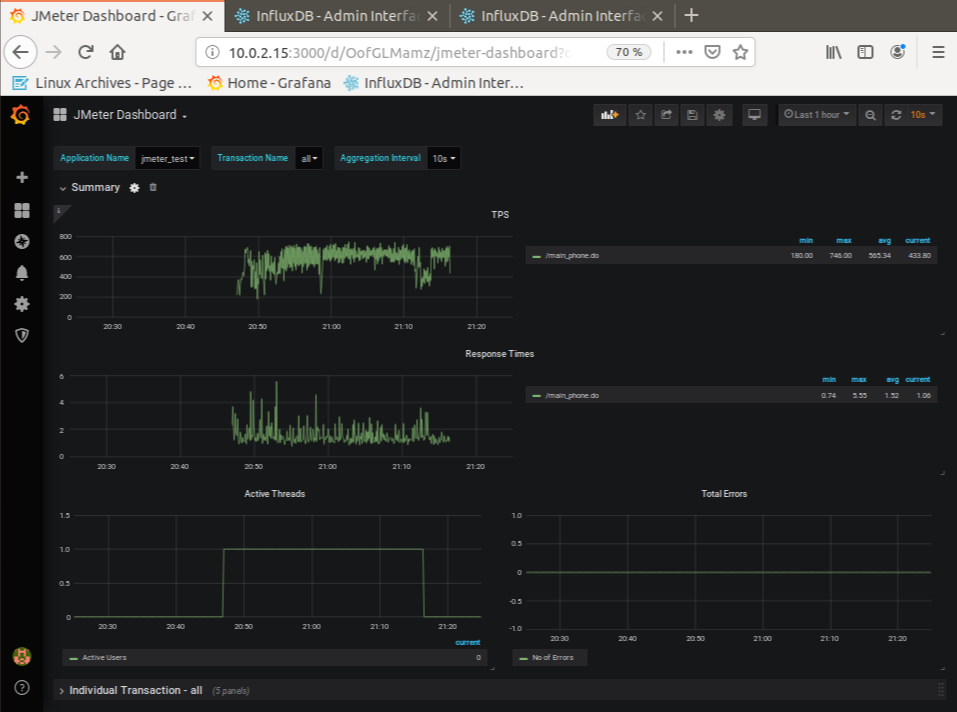The width and height of the screenshot is (957, 712).
Task: Open the InfluxDB Admin Interface bookmark
Action: click(x=434, y=83)
